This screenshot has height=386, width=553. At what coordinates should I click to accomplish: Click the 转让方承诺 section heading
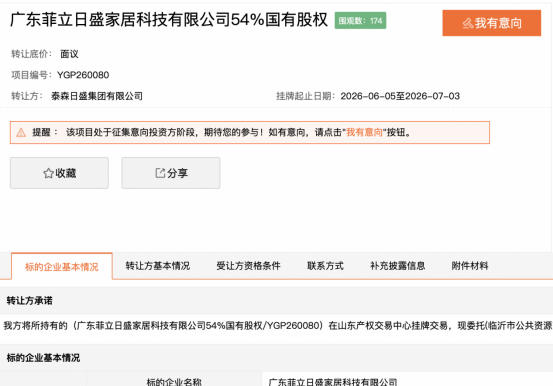[30, 301]
